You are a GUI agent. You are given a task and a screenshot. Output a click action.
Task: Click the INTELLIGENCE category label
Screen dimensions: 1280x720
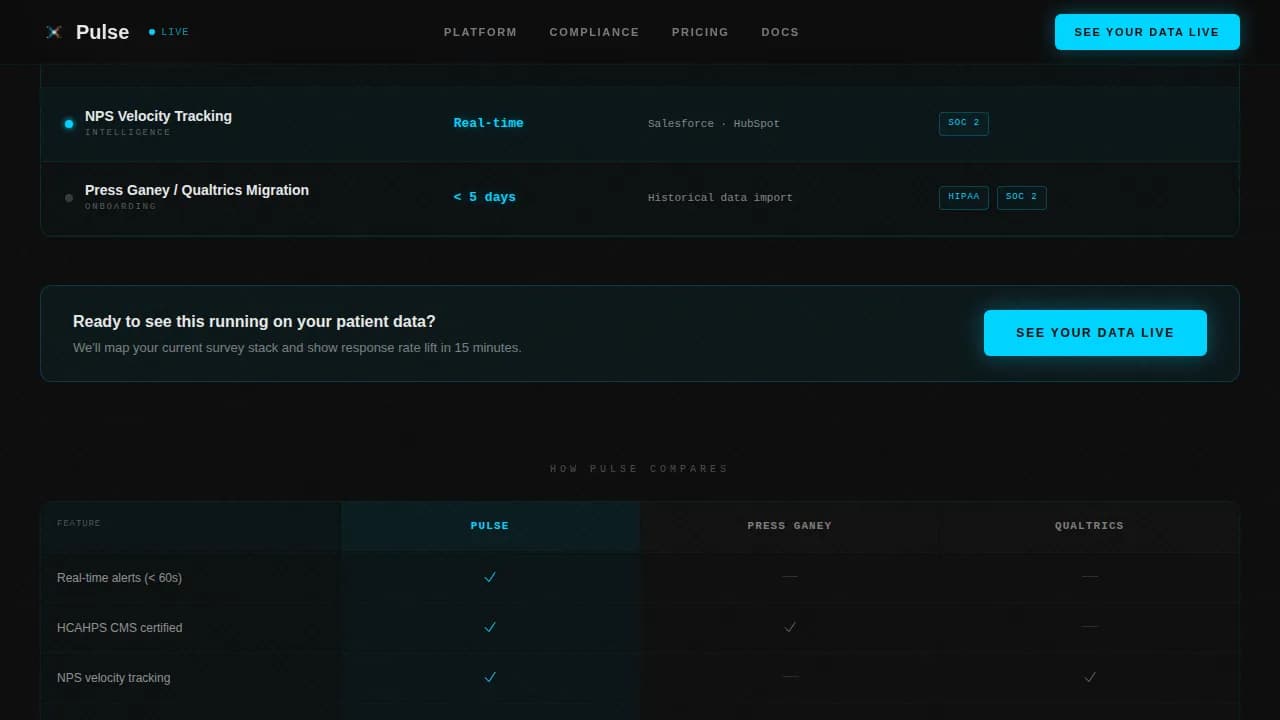tap(128, 132)
